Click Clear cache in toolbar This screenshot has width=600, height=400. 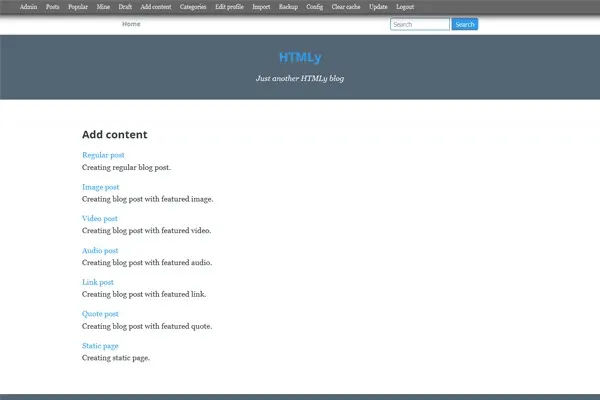pos(346,6)
